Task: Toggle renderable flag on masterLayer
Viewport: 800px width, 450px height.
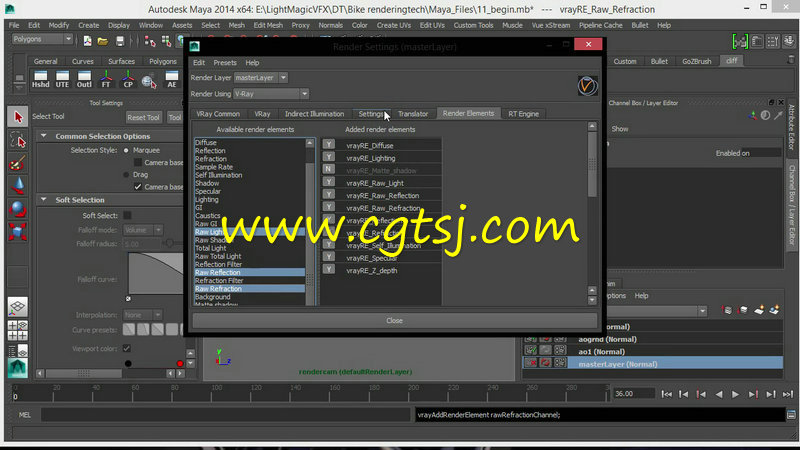Action: tap(531, 363)
